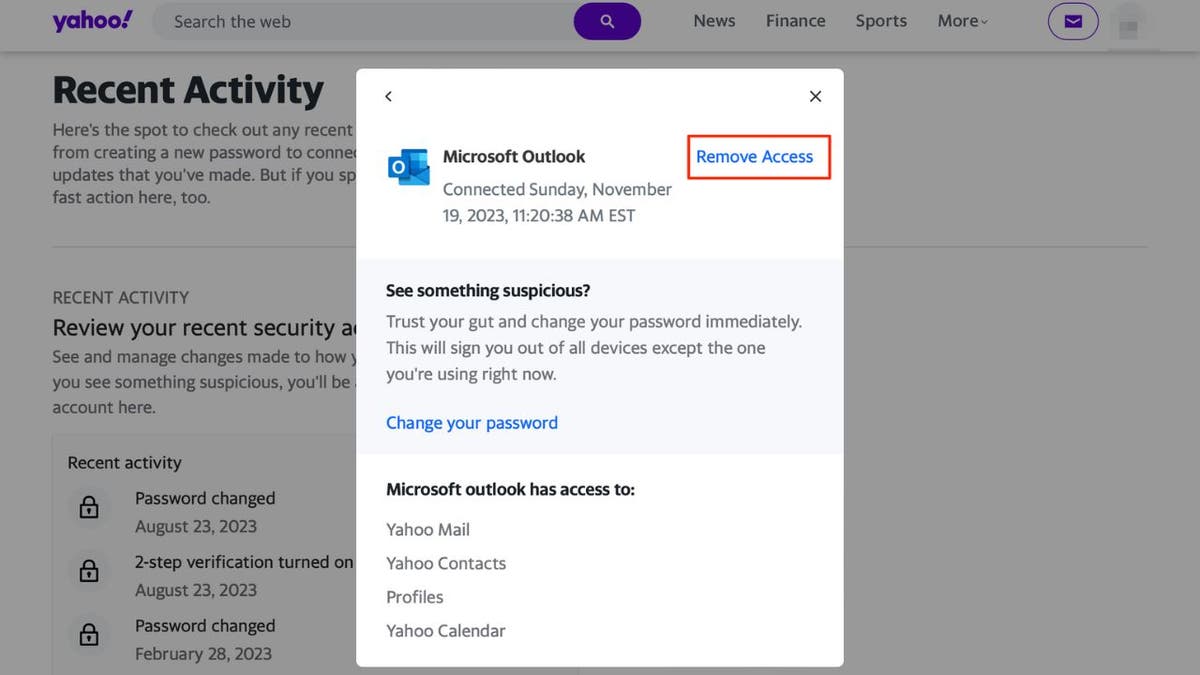Select 'Yahoo Contacts' in the access list
1200x675 pixels.
pos(446,564)
